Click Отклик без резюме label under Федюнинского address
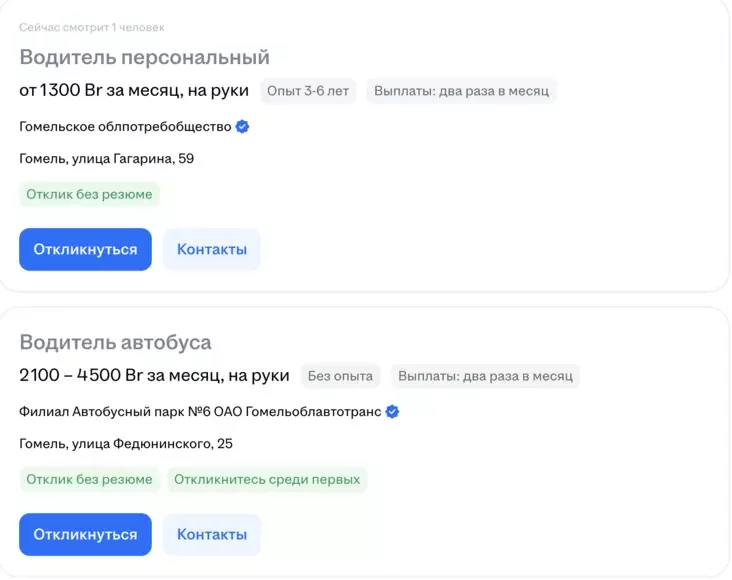 89,480
